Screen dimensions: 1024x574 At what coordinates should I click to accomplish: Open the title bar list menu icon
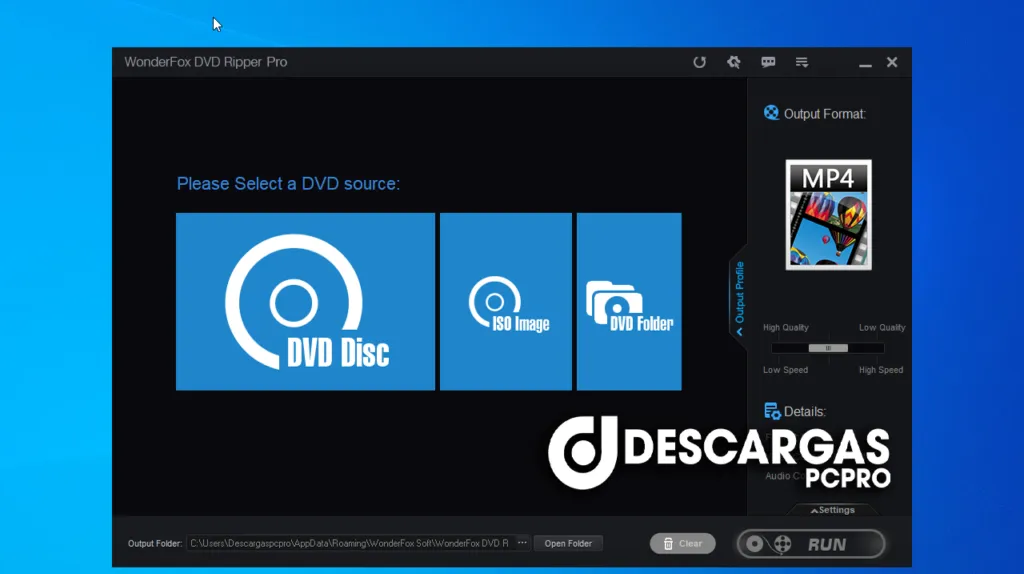tap(802, 62)
